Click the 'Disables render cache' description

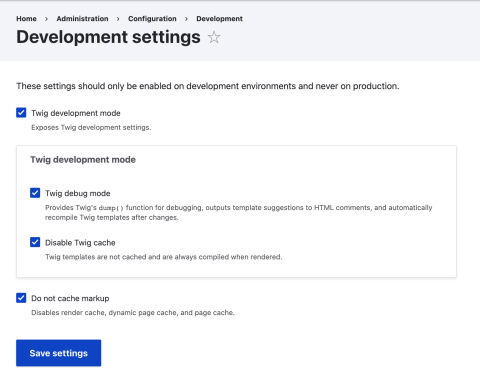[133, 313]
